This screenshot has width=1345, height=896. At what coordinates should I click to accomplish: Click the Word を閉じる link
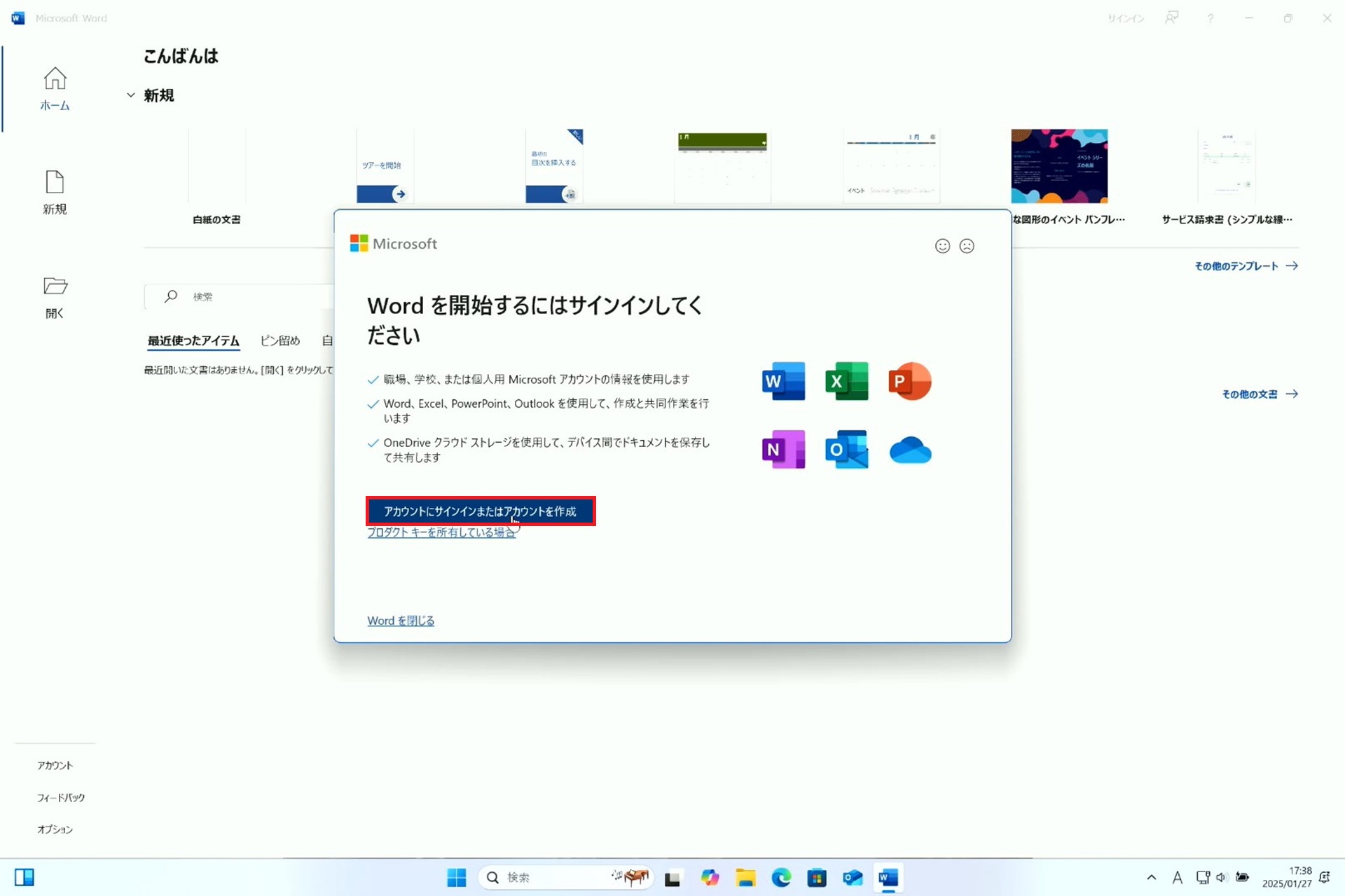pos(401,621)
